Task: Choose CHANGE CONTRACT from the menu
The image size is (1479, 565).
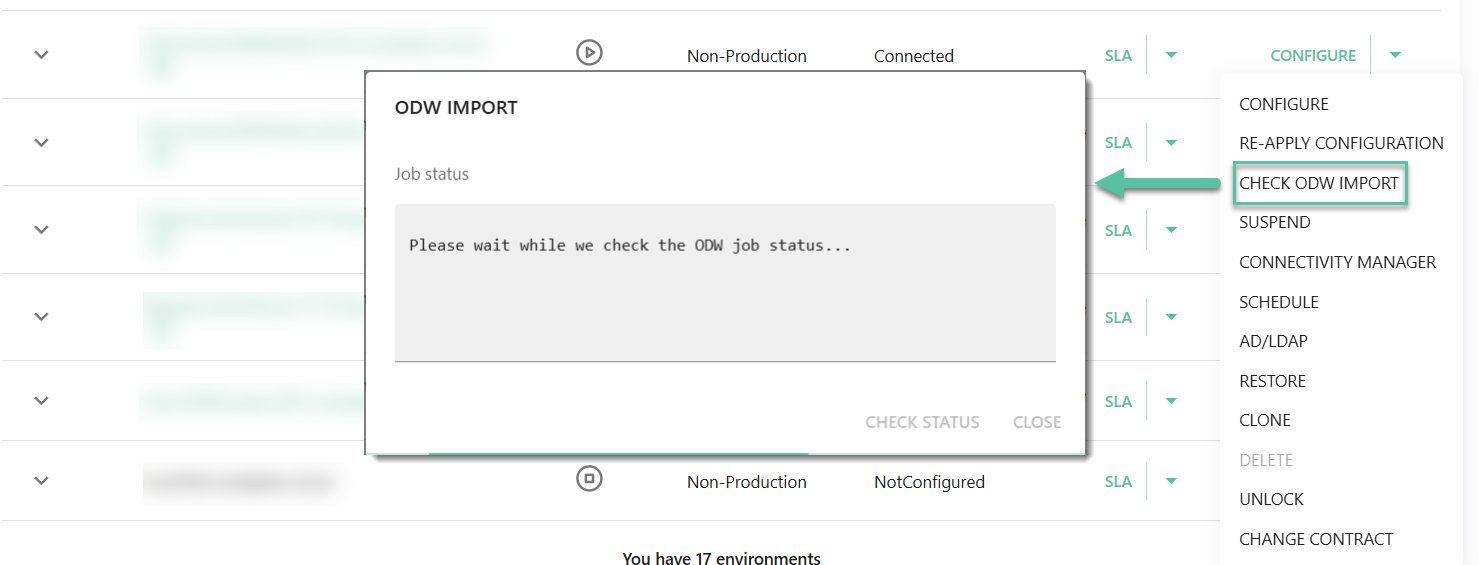Action: pyautogui.click(x=1316, y=539)
